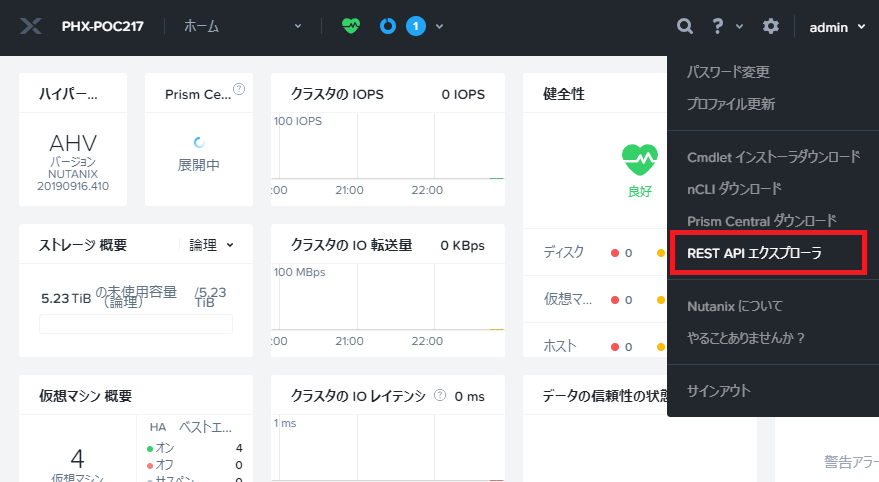
Task: Click the large green 良好 health heart
Action: tap(640, 160)
